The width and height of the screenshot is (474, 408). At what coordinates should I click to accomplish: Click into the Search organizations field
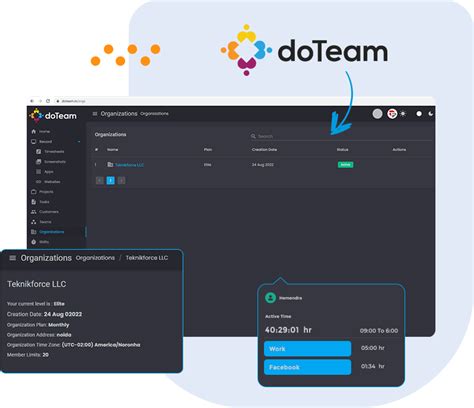(x=341, y=136)
